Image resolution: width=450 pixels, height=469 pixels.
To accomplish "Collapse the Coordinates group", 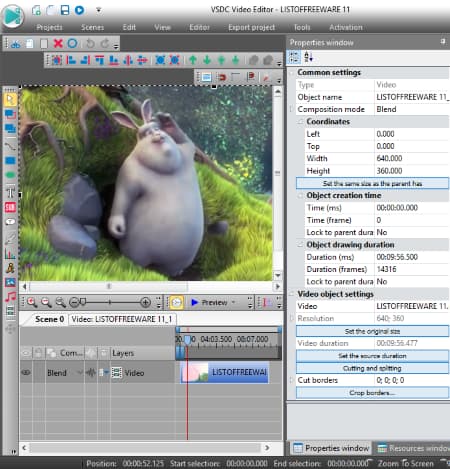I will [301, 122].
